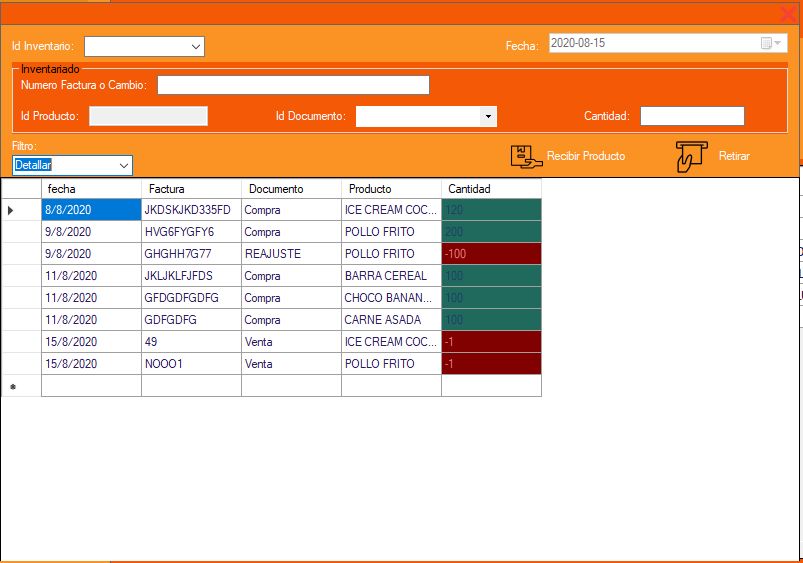Click the green 120 quantity cell
803x563 pixels.
tap(491, 210)
